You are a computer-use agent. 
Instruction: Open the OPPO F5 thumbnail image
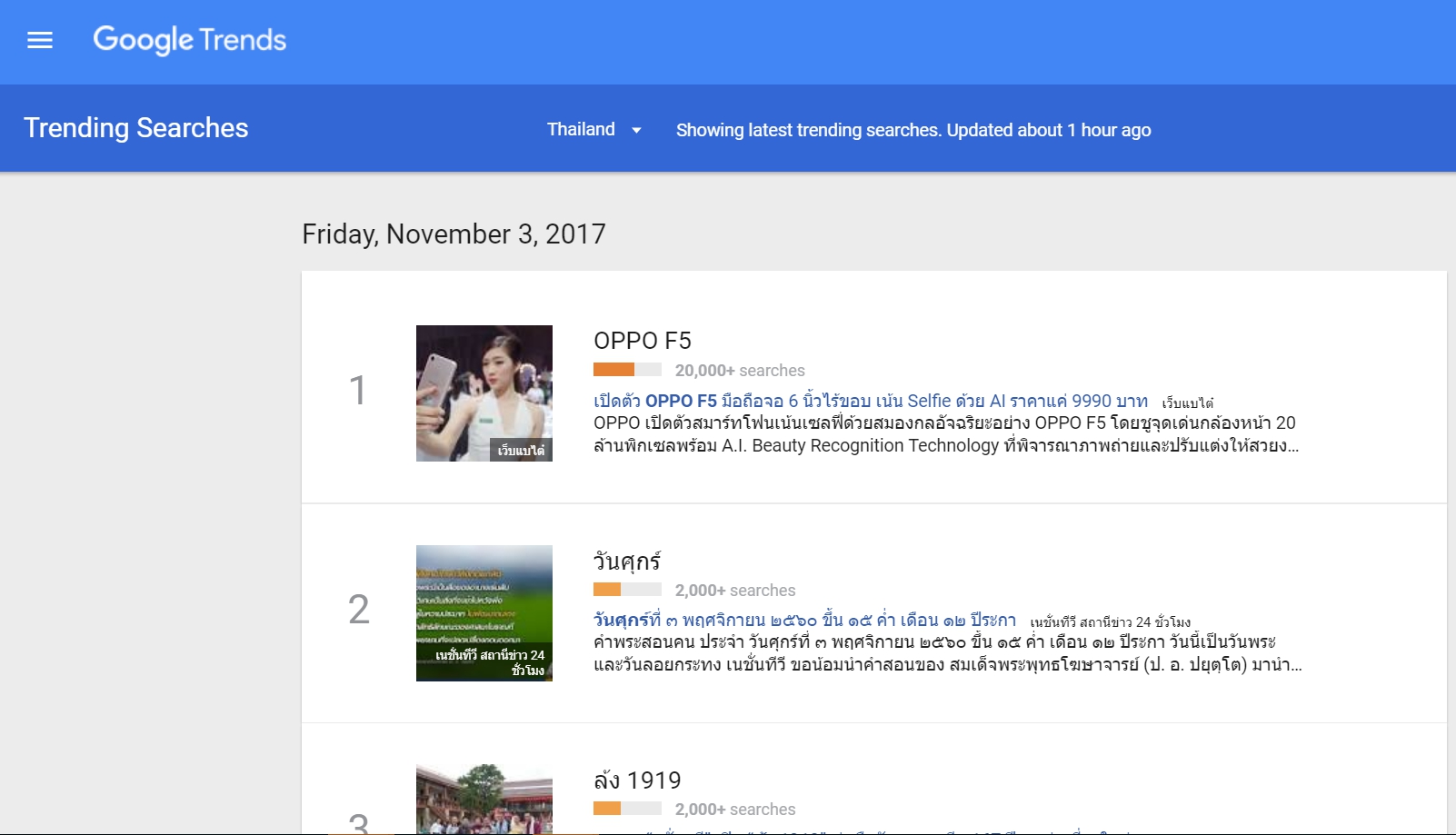[x=484, y=393]
